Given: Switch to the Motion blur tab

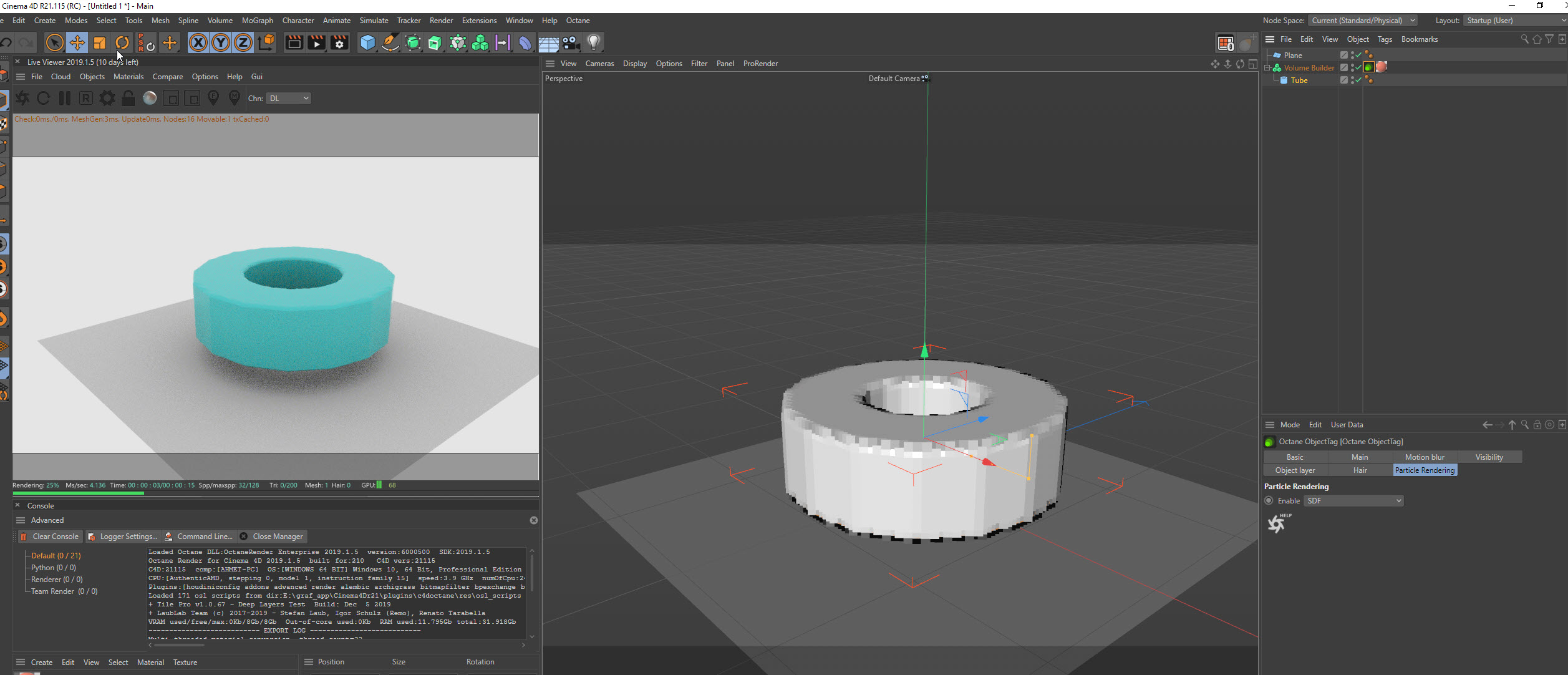Looking at the screenshot, I should point(1425,457).
